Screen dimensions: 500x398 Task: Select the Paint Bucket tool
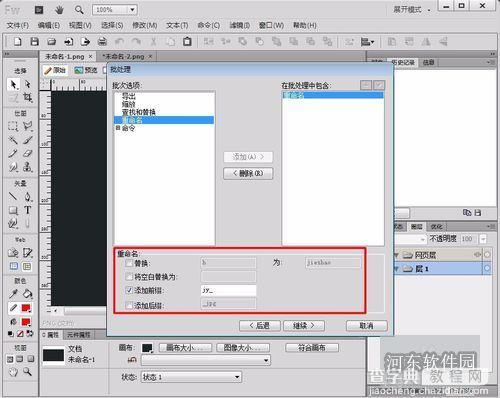28,294
